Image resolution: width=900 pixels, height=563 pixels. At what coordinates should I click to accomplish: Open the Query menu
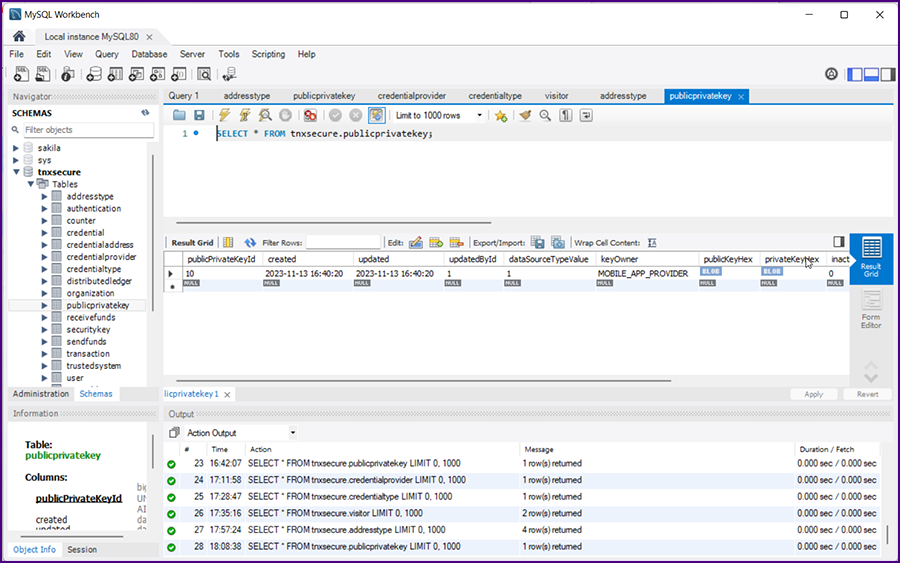107,54
